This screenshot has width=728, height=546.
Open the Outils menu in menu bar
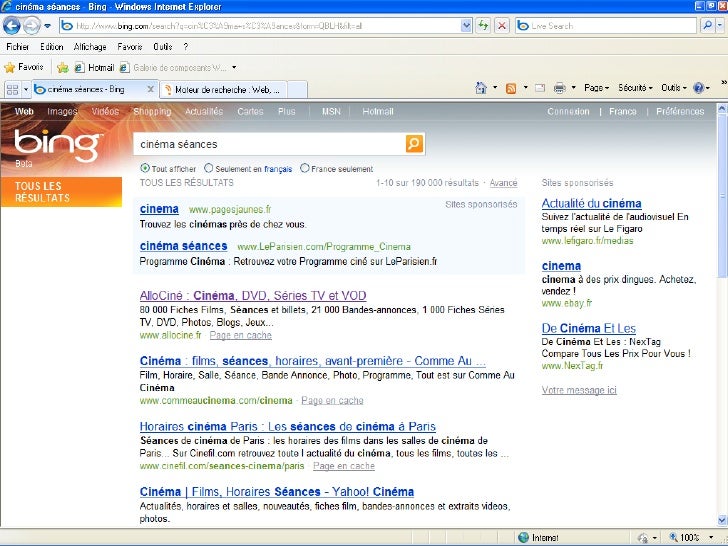(x=162, y=46)
